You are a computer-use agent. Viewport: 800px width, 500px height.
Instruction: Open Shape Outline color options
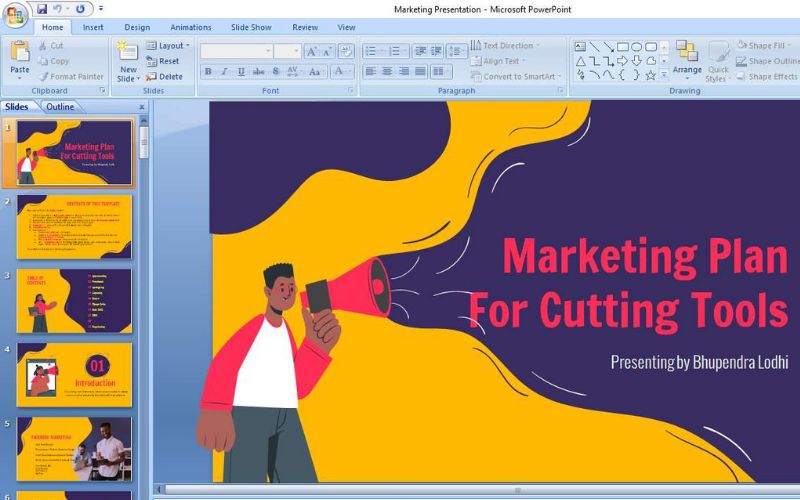[x=768, y=61]
